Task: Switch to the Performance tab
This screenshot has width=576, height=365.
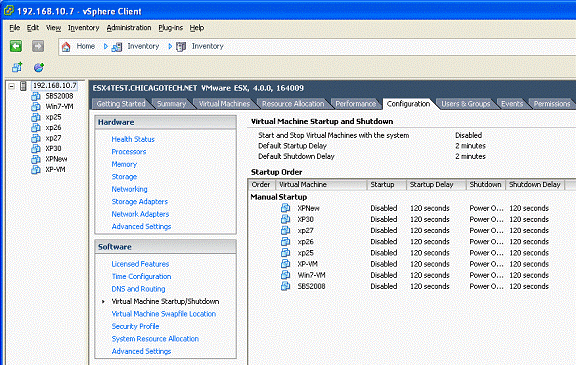Action: (356, 104)
